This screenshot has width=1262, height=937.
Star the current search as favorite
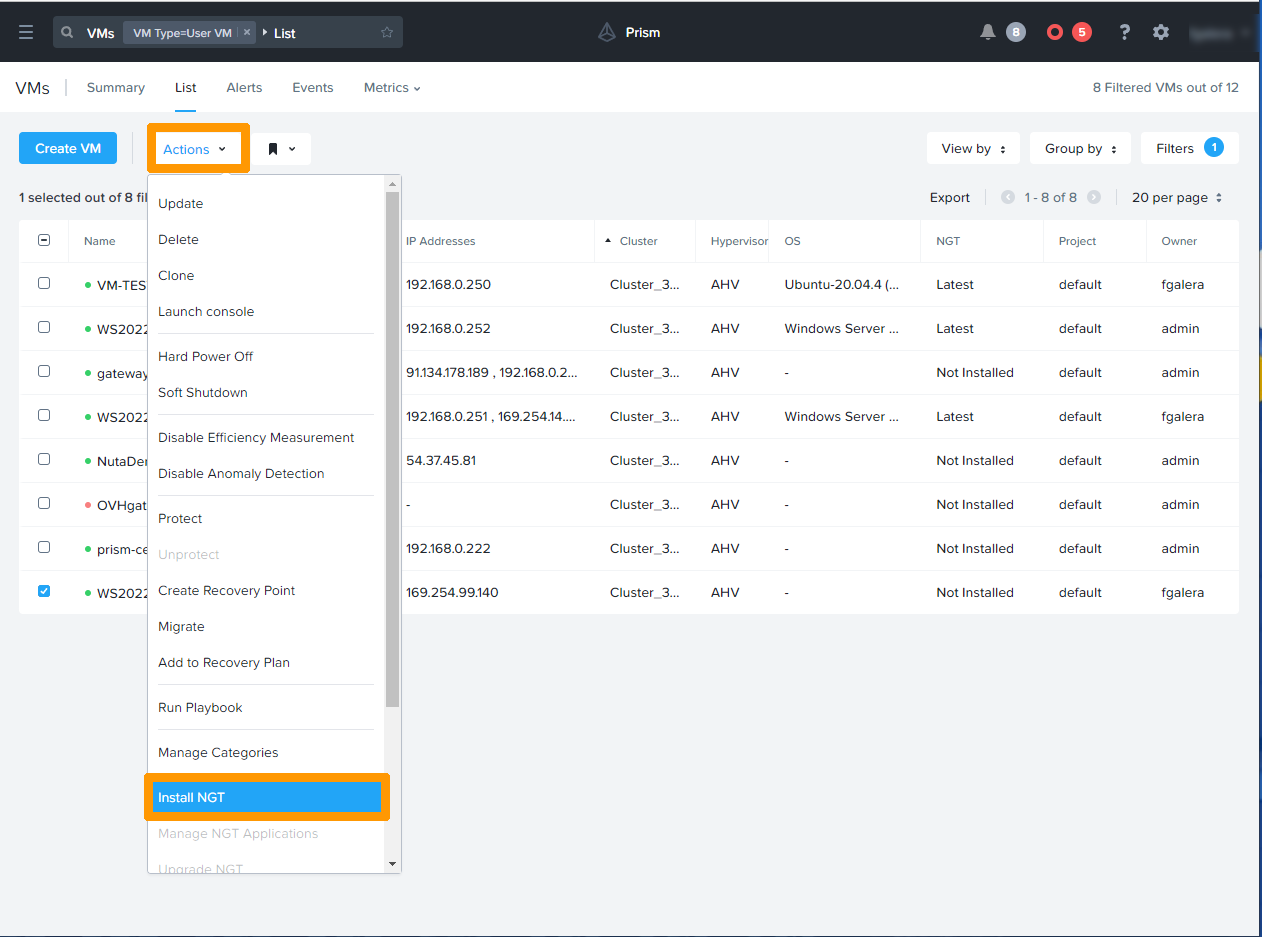click(x=387, y=33)
